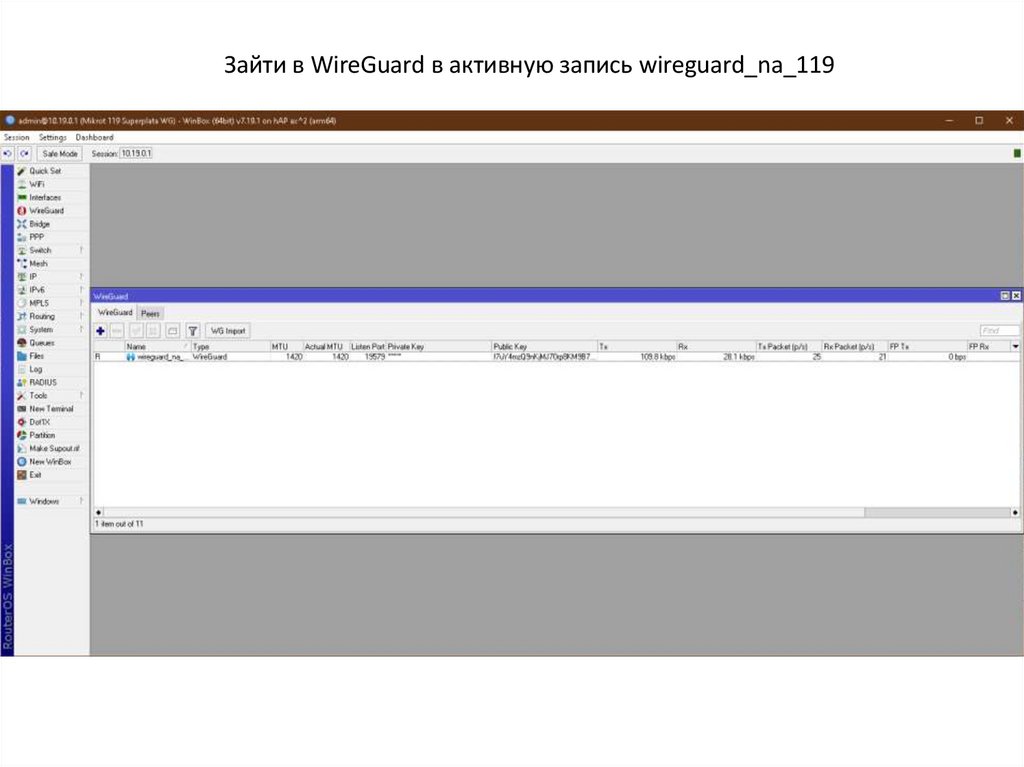Select the wireguard_na_ interface row
Screen dimensions: 1024x767
557,357
